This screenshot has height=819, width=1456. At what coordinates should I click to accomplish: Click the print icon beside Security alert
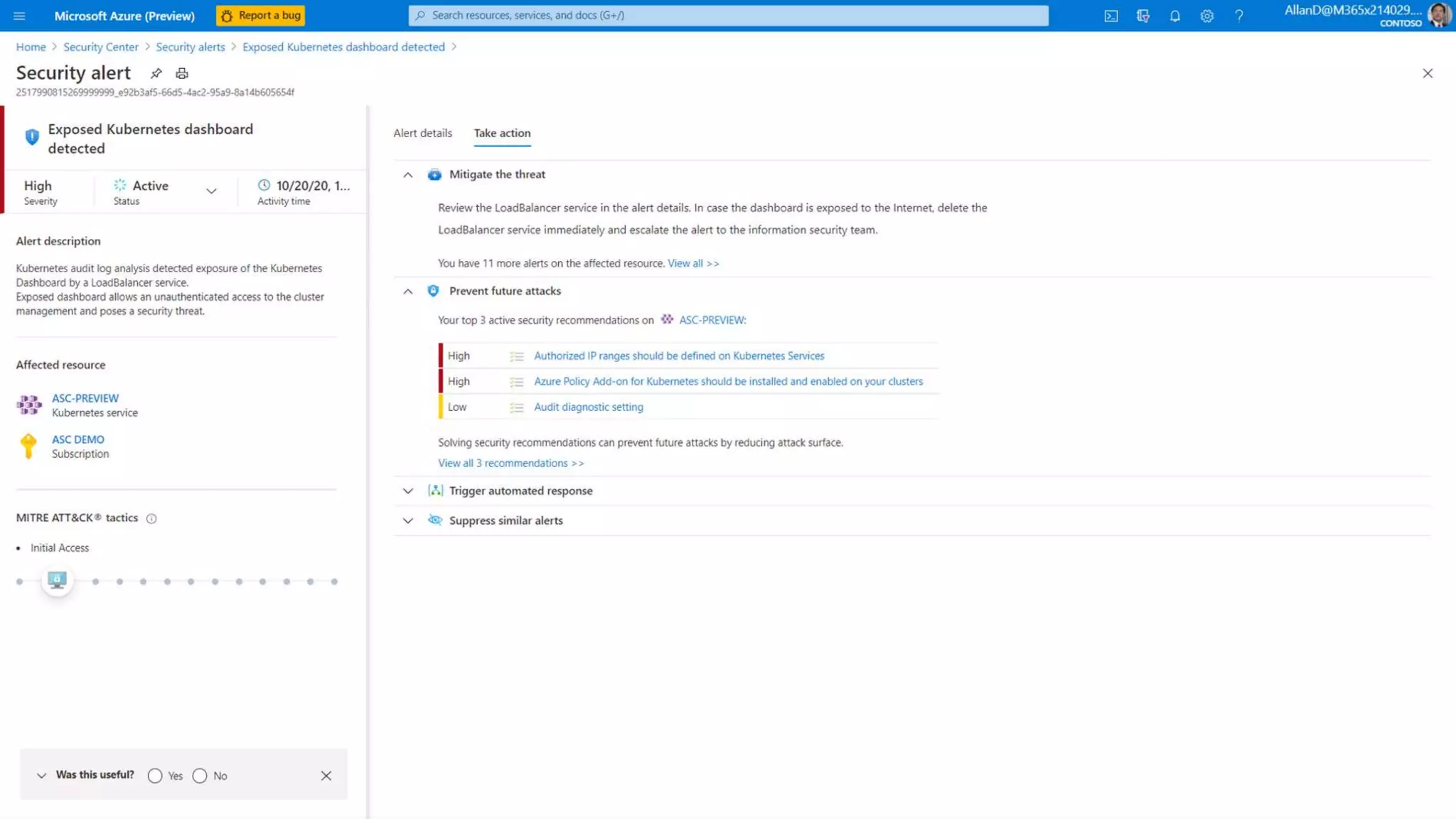click(182, 73)
